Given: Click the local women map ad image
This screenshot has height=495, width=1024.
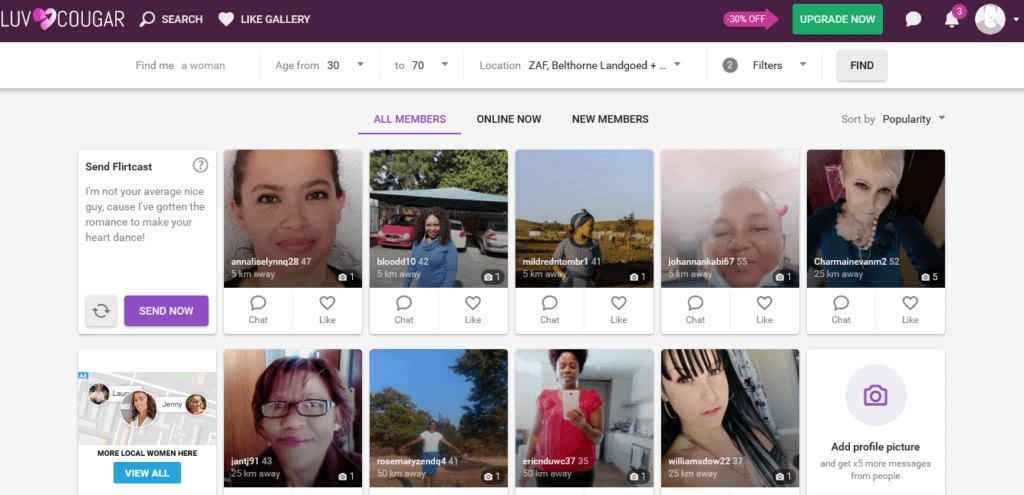Looking at the screenshot, I should (147, 408).
